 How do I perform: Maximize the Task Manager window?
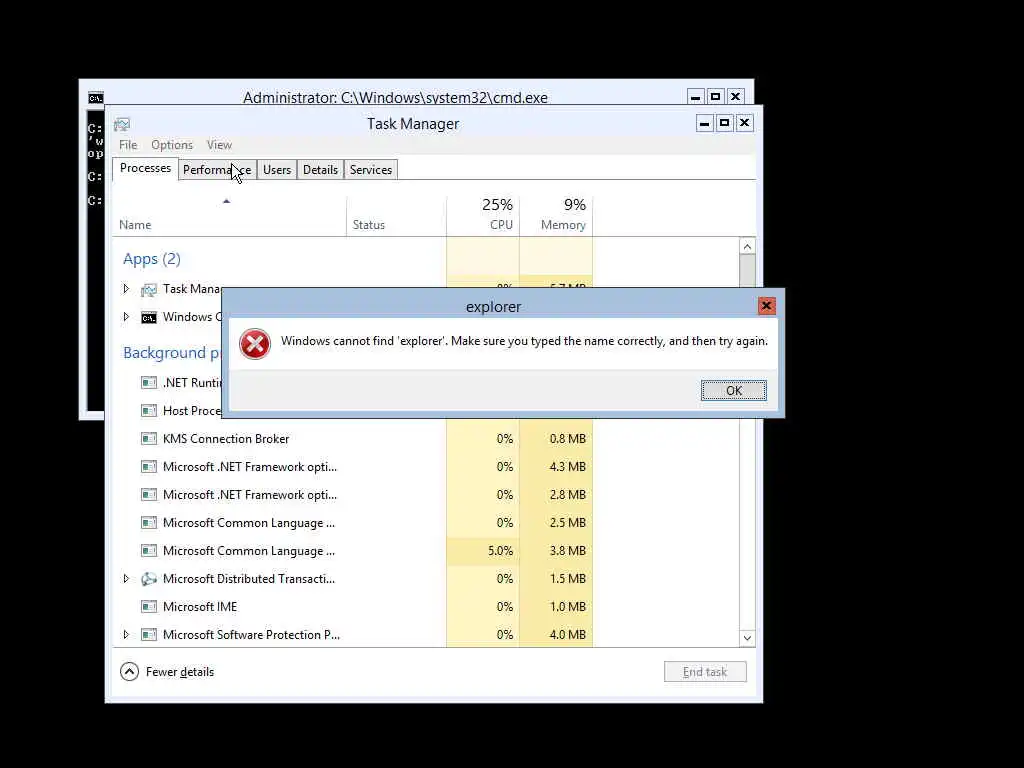click(724, 123)
